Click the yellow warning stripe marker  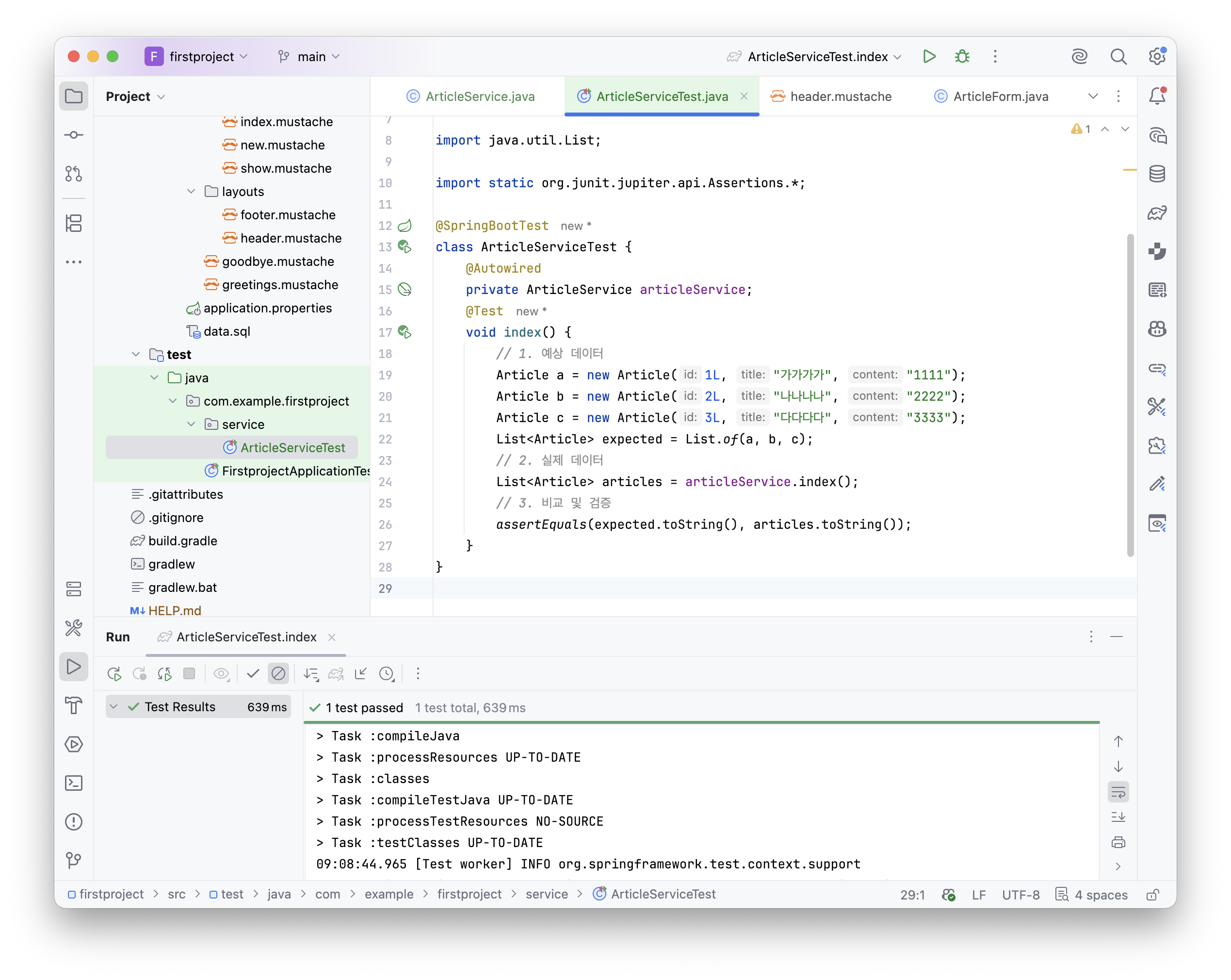coord(1129,170)
